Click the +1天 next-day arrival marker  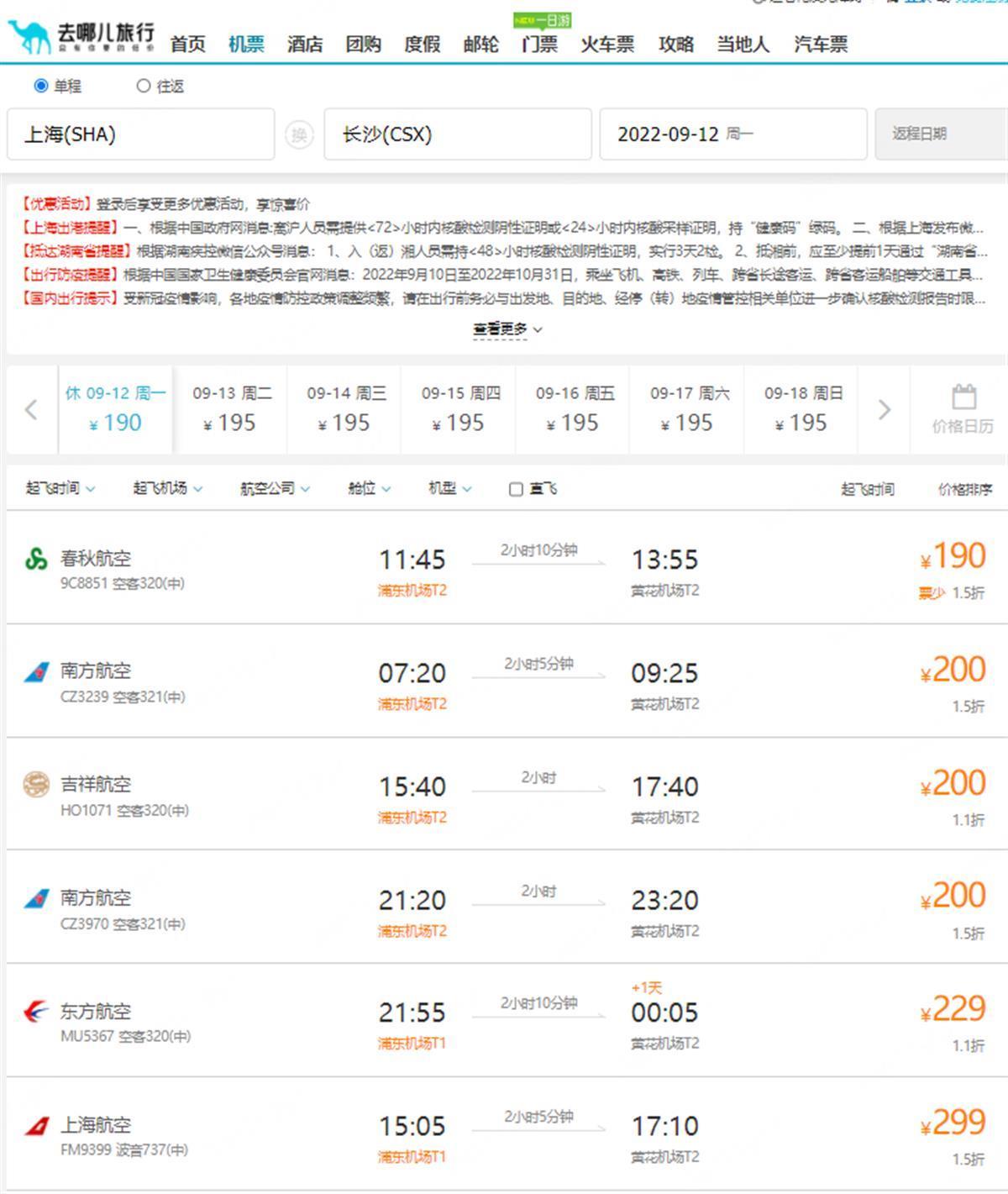[x=647, y=988]
